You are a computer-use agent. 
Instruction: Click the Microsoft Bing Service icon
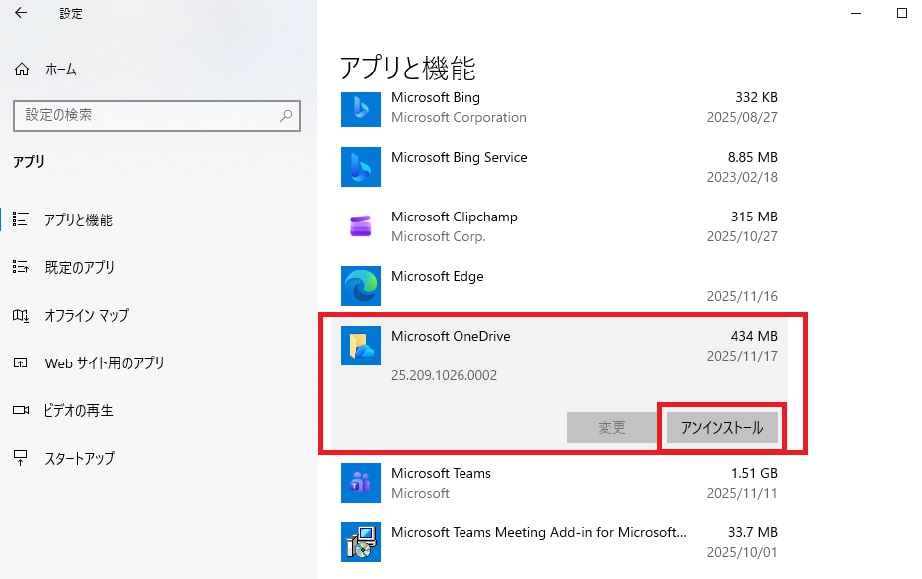[360, 167]
